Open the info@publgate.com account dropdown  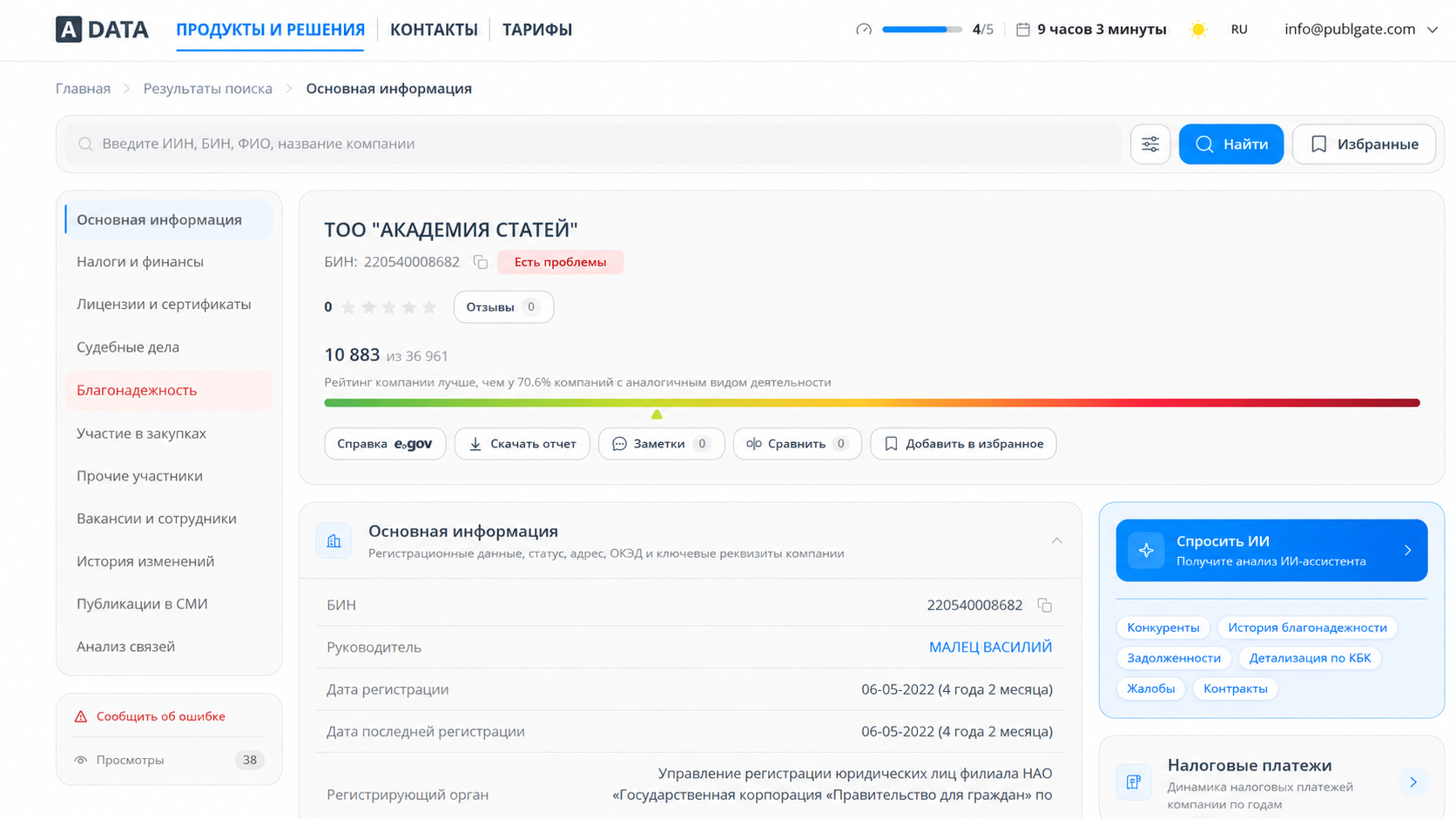tap(1361, 30)
